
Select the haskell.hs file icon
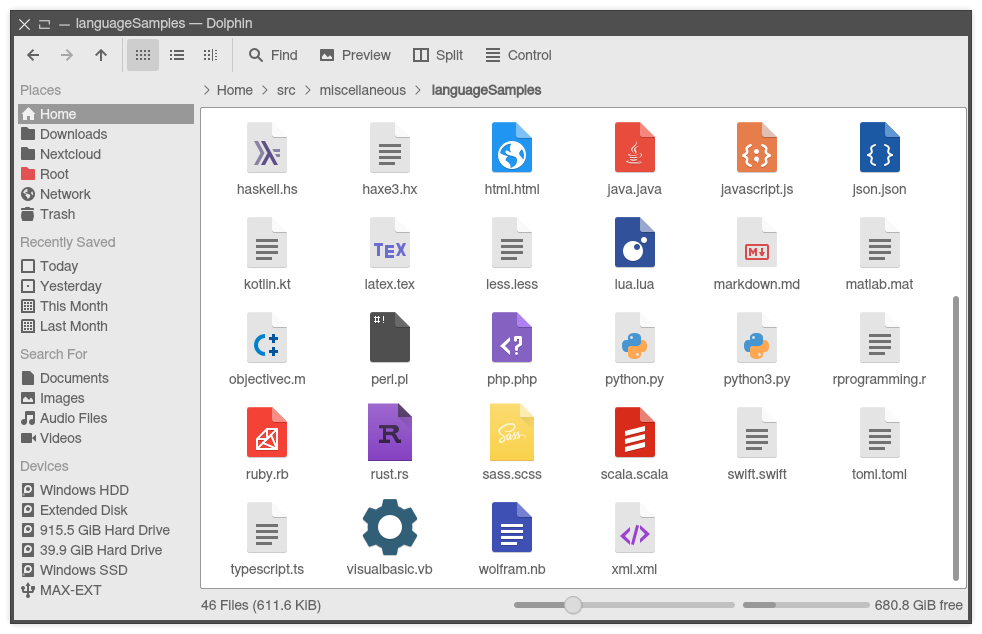[267, 148]
